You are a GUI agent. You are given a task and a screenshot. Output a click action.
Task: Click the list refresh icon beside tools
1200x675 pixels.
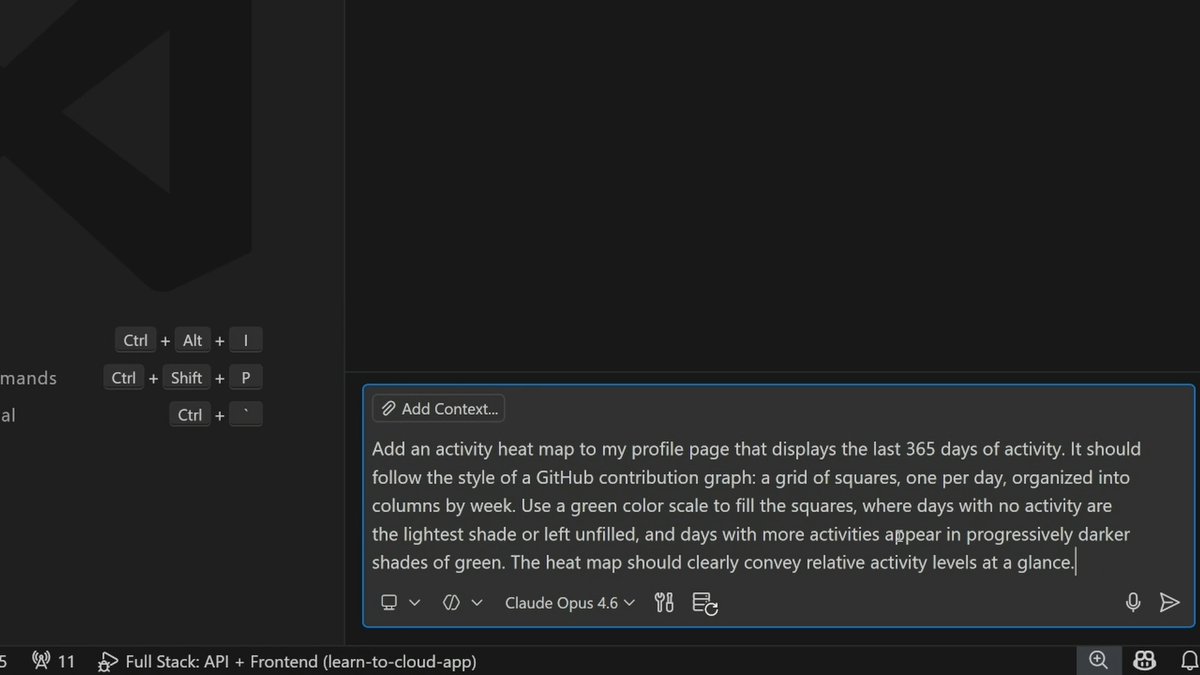(705, 602)
